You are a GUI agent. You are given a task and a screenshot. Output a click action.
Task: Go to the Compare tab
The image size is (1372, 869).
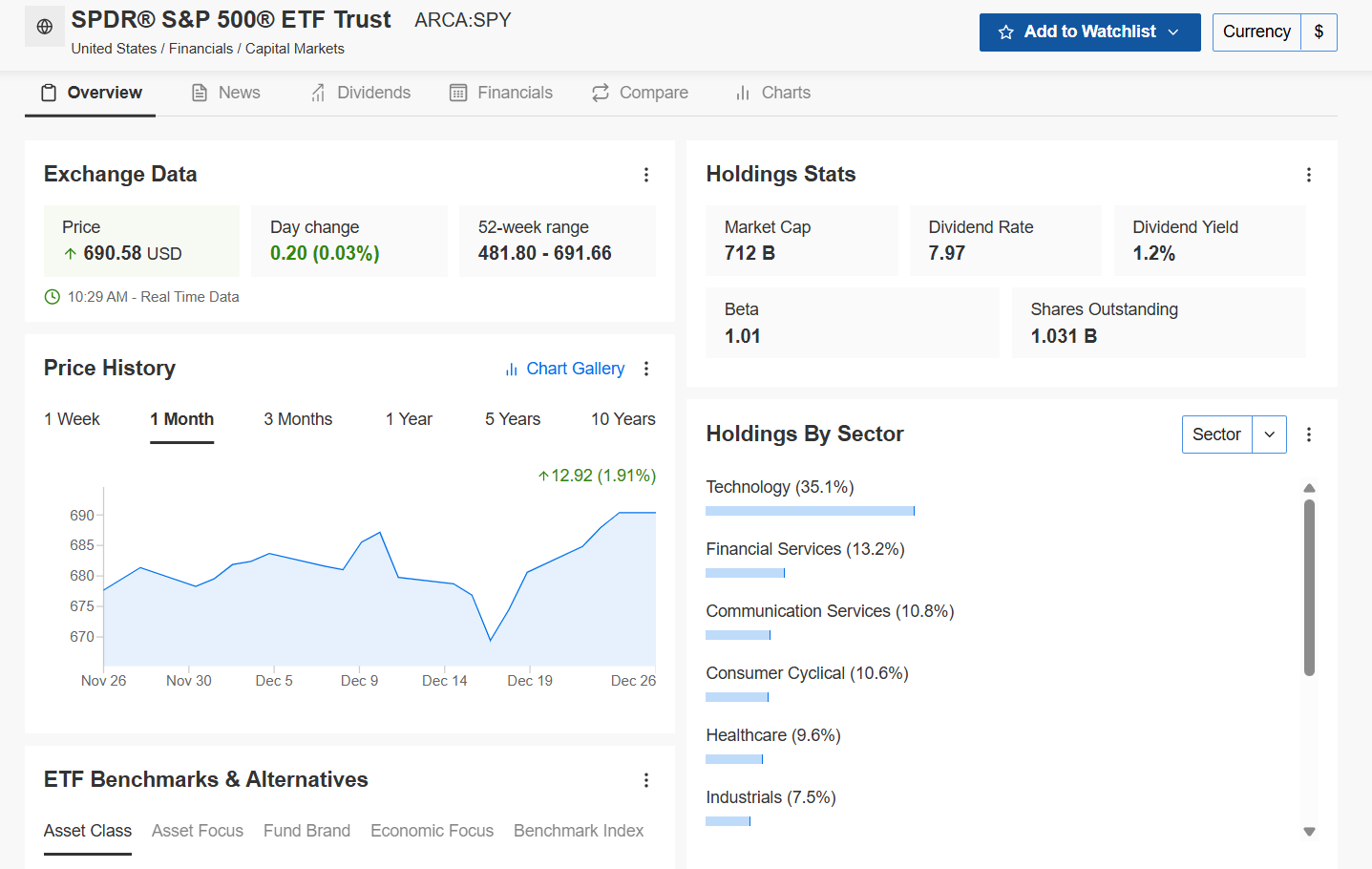[640, 93]
